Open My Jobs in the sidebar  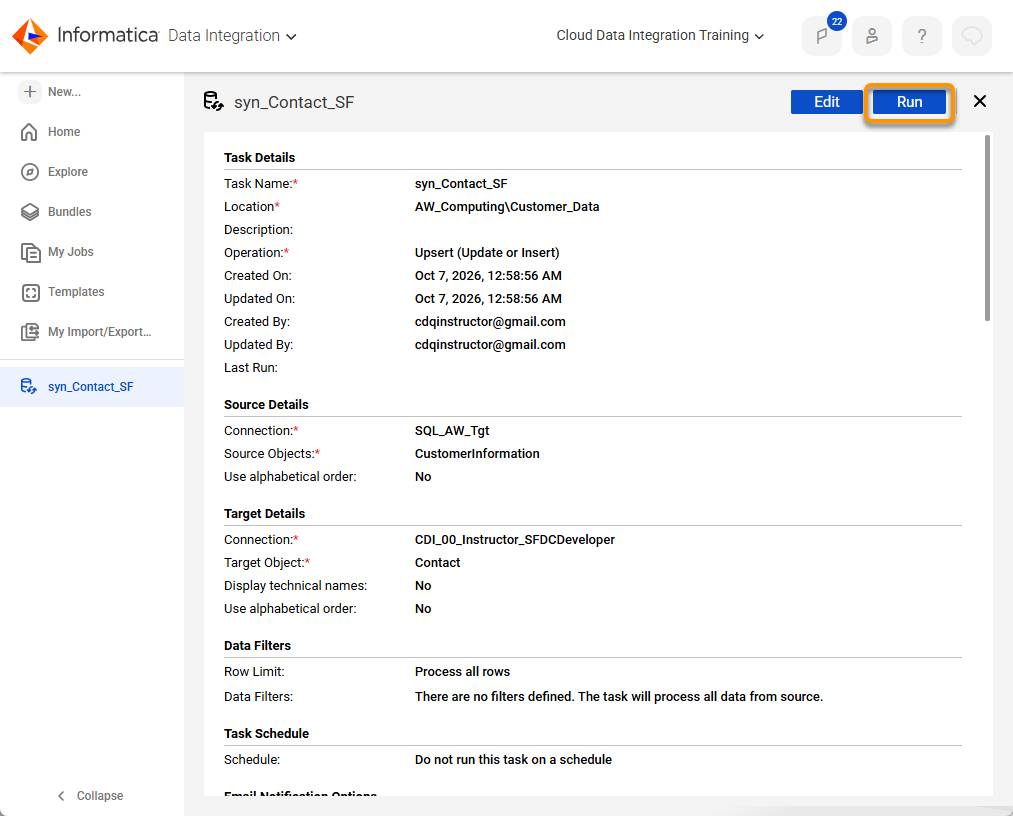point(70,252)
